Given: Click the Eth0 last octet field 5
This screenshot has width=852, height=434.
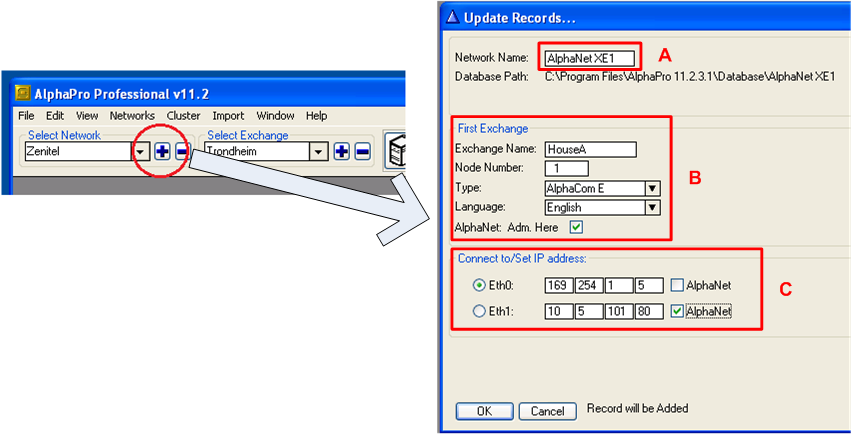Looking at the screenshot, I should (x=649, y=285).
